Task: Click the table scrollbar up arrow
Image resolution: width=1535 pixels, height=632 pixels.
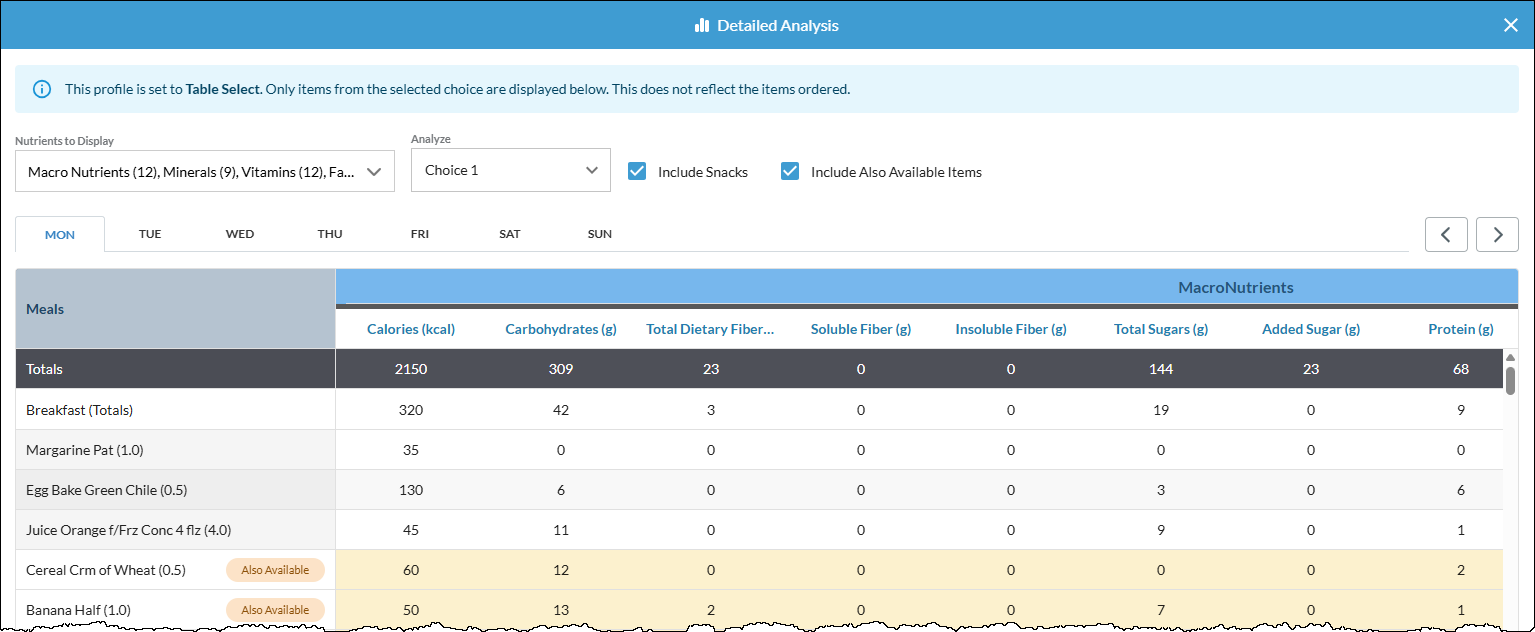Action: pyautogui.click(x=1510, y=357)
